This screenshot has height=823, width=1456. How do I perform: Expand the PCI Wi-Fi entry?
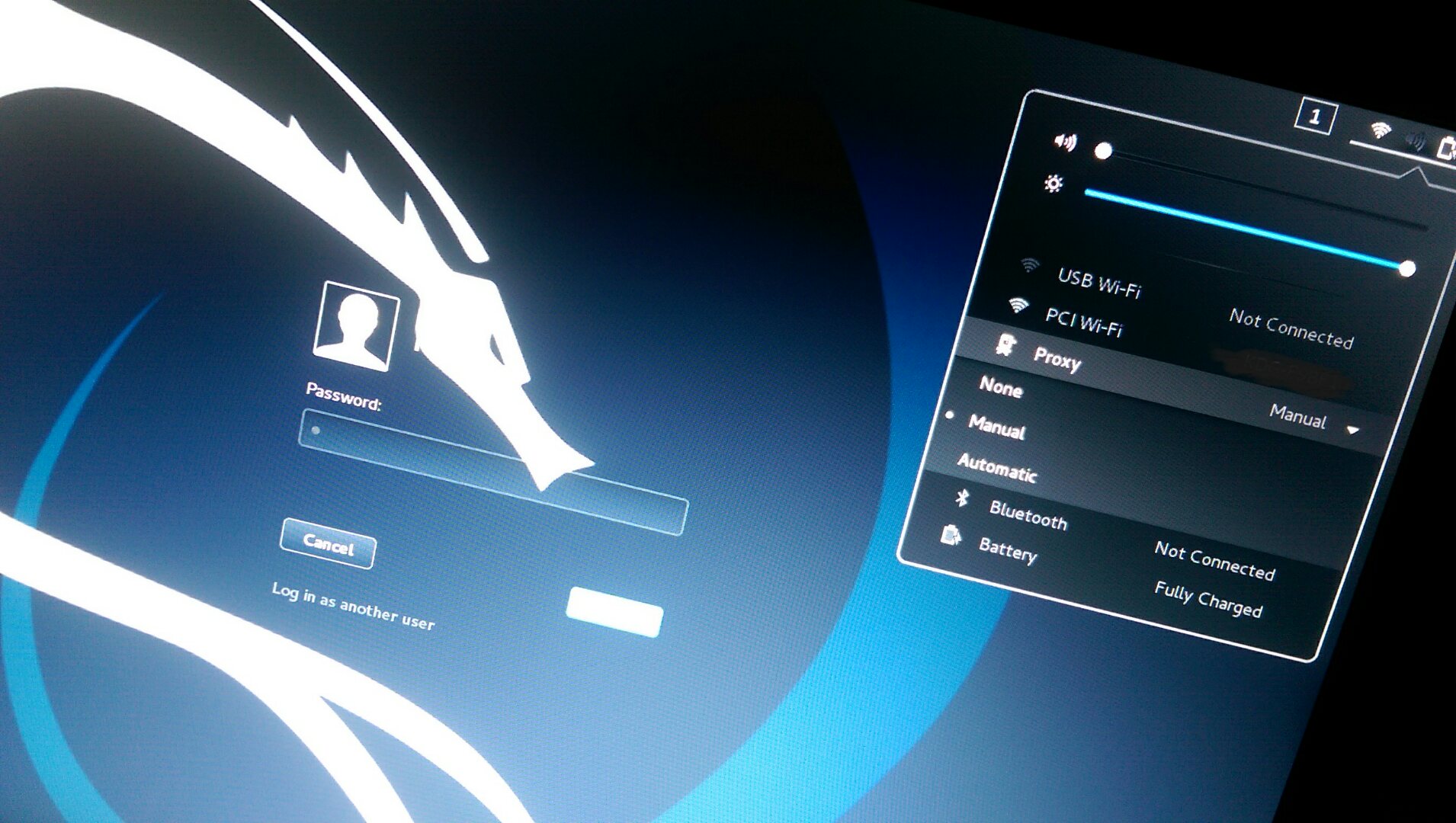click(1083, 322)
